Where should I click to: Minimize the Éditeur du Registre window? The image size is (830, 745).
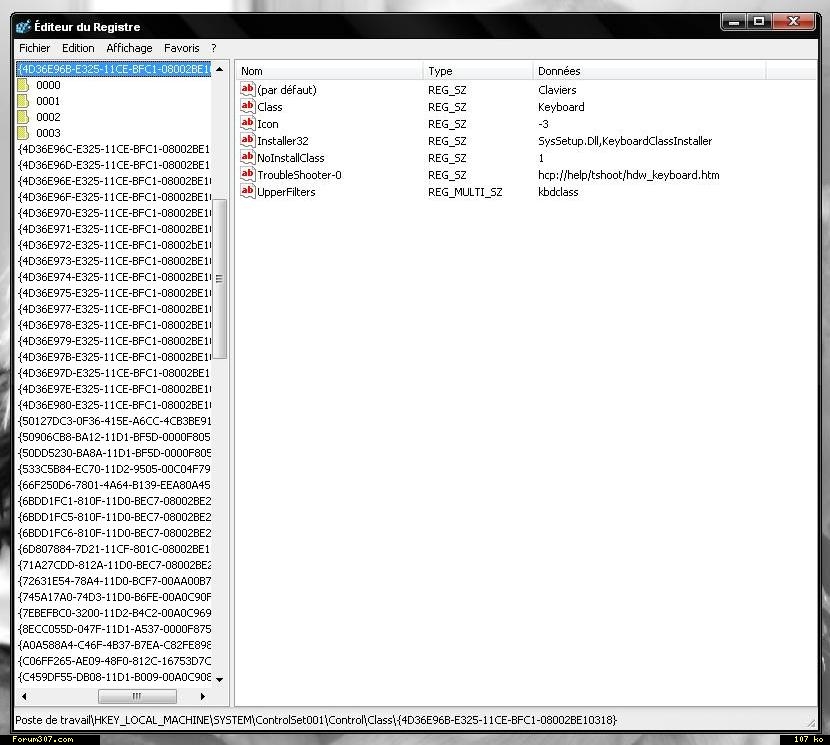[734, 22]
